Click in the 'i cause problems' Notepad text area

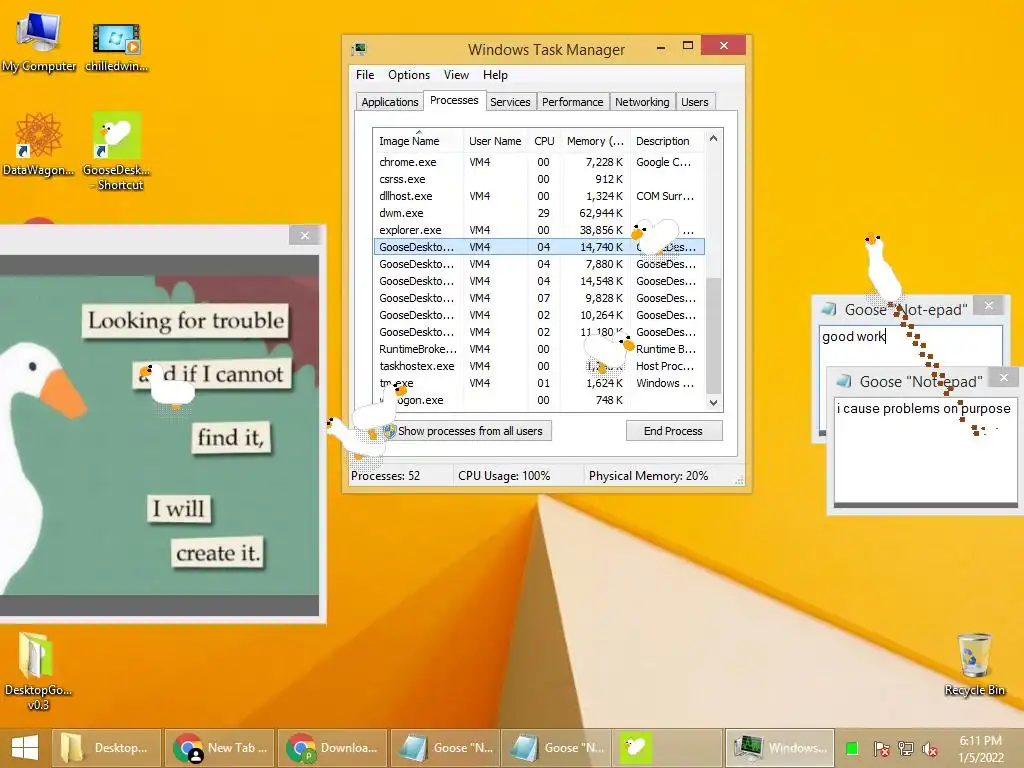click(x=925, y=451)
